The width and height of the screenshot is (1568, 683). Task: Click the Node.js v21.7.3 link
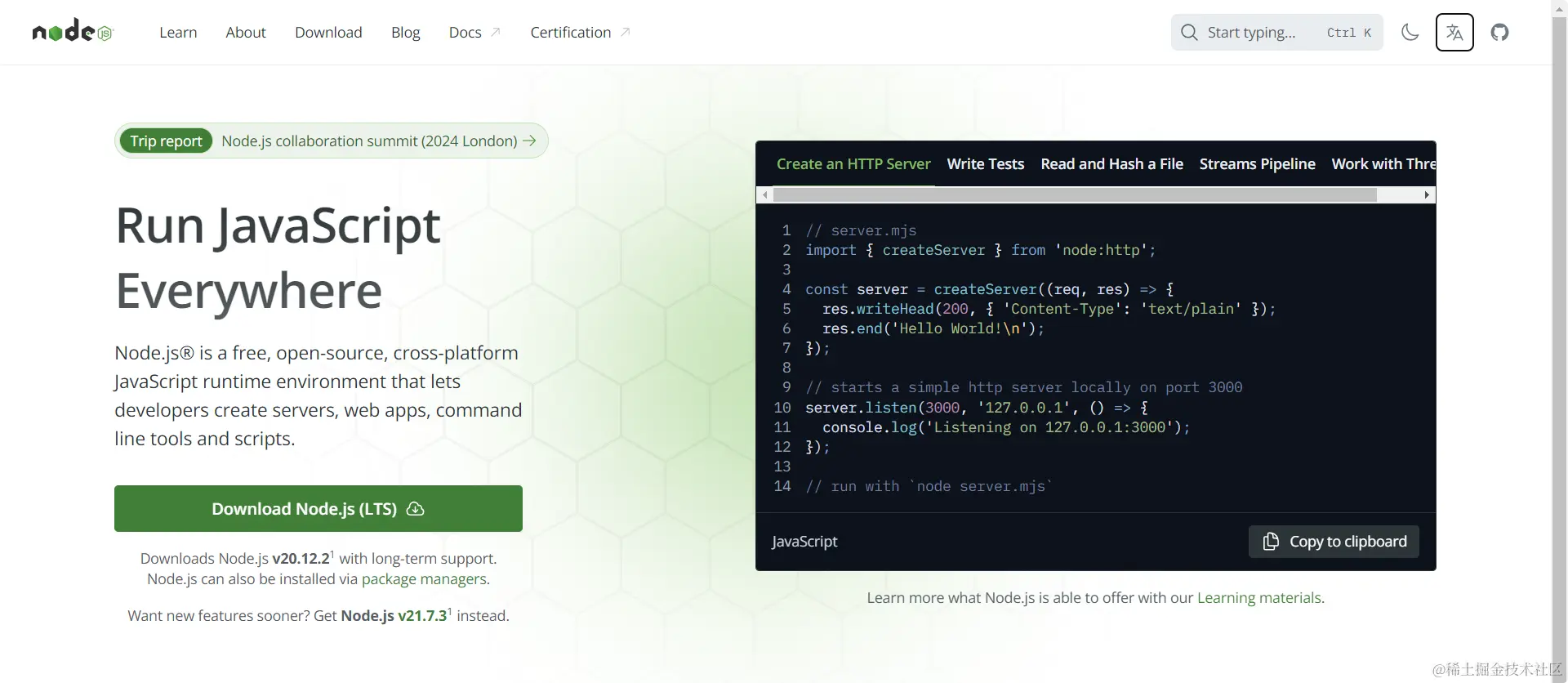pos(394,615)
